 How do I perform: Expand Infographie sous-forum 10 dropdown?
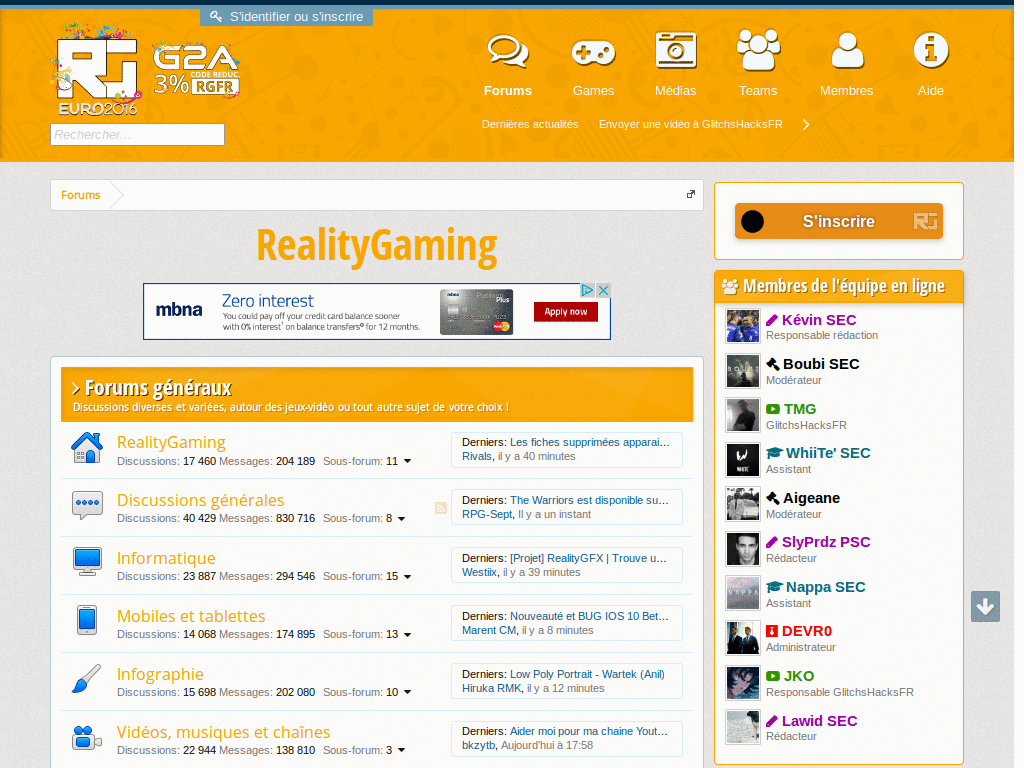tap(408, 692)
